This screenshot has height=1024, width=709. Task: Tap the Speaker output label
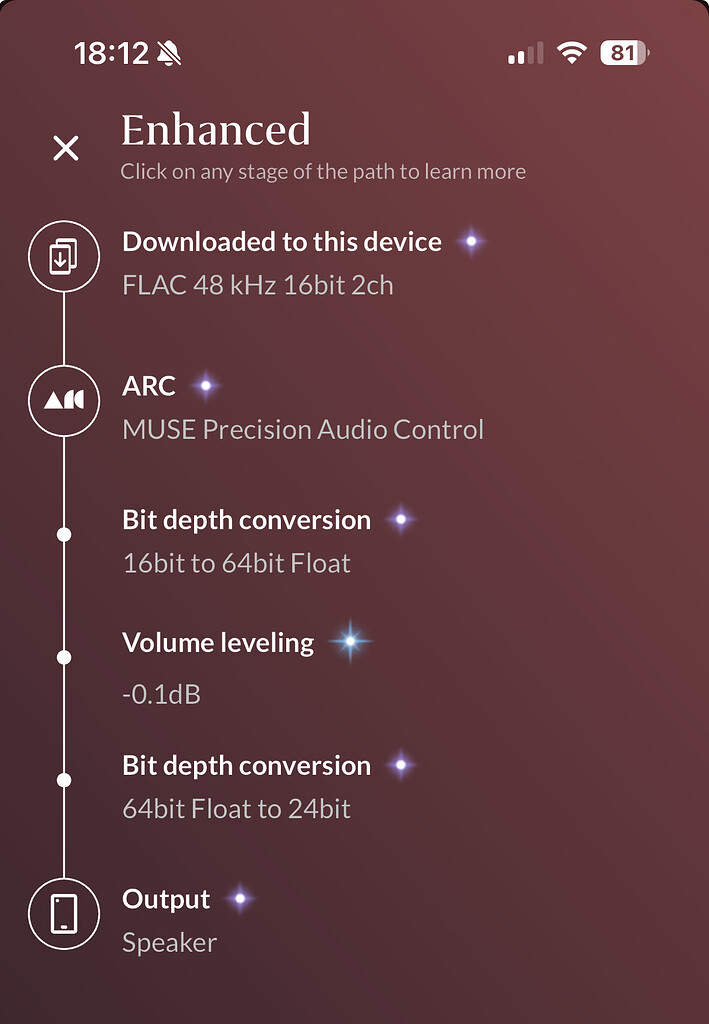[x=168, y=942]
